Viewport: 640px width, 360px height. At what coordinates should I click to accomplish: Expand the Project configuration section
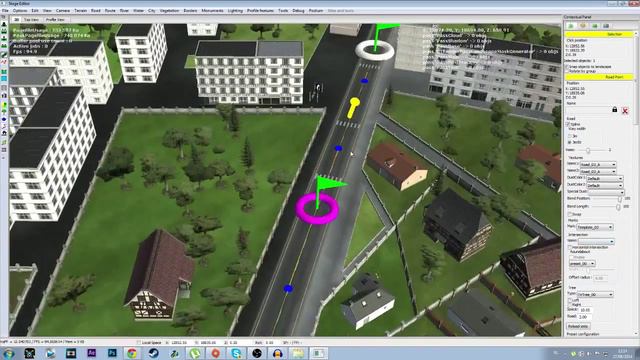[x=583, y=334]
